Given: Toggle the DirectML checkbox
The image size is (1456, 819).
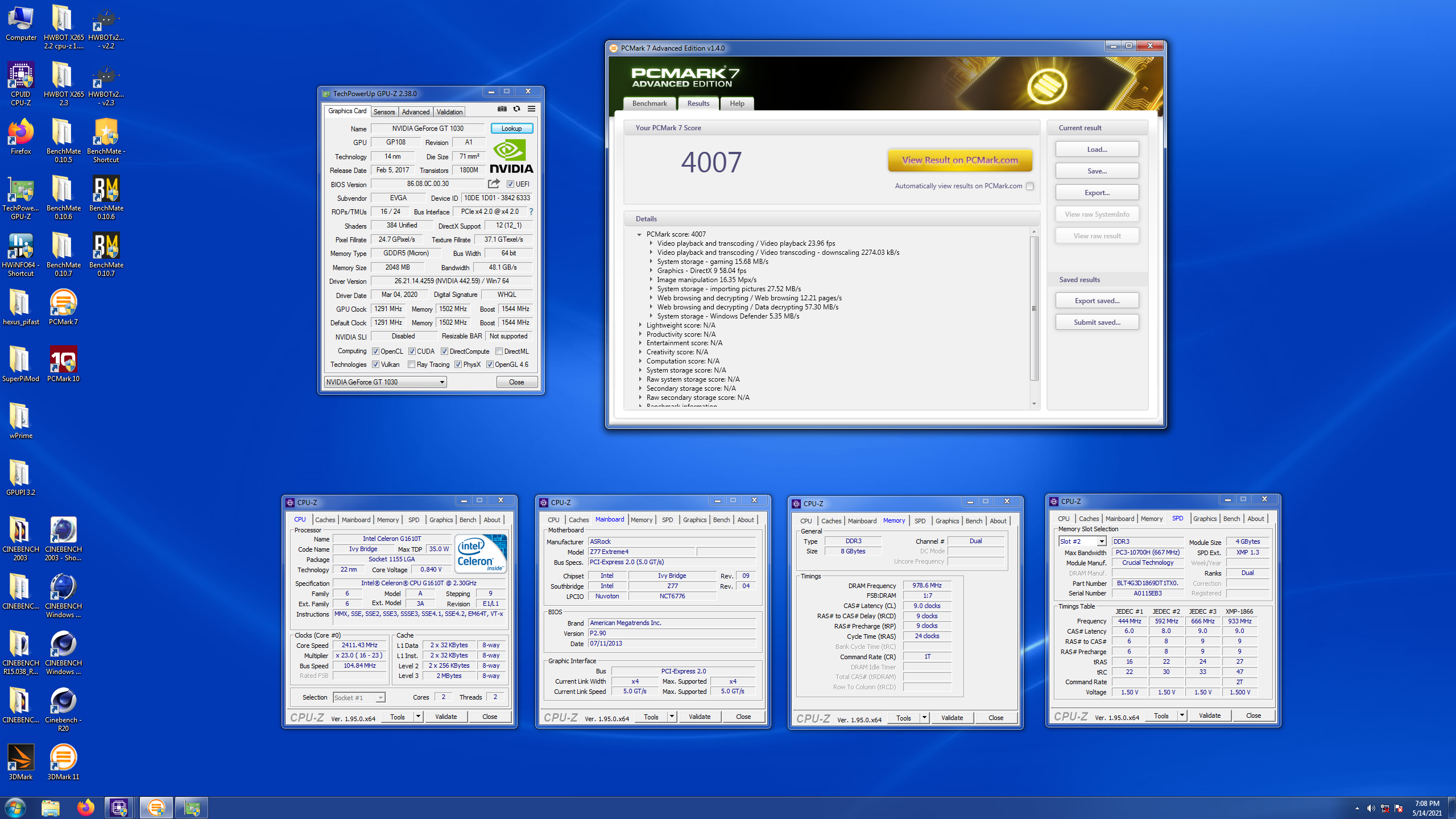Looking at the screenshot, I should tap(499, 351).
